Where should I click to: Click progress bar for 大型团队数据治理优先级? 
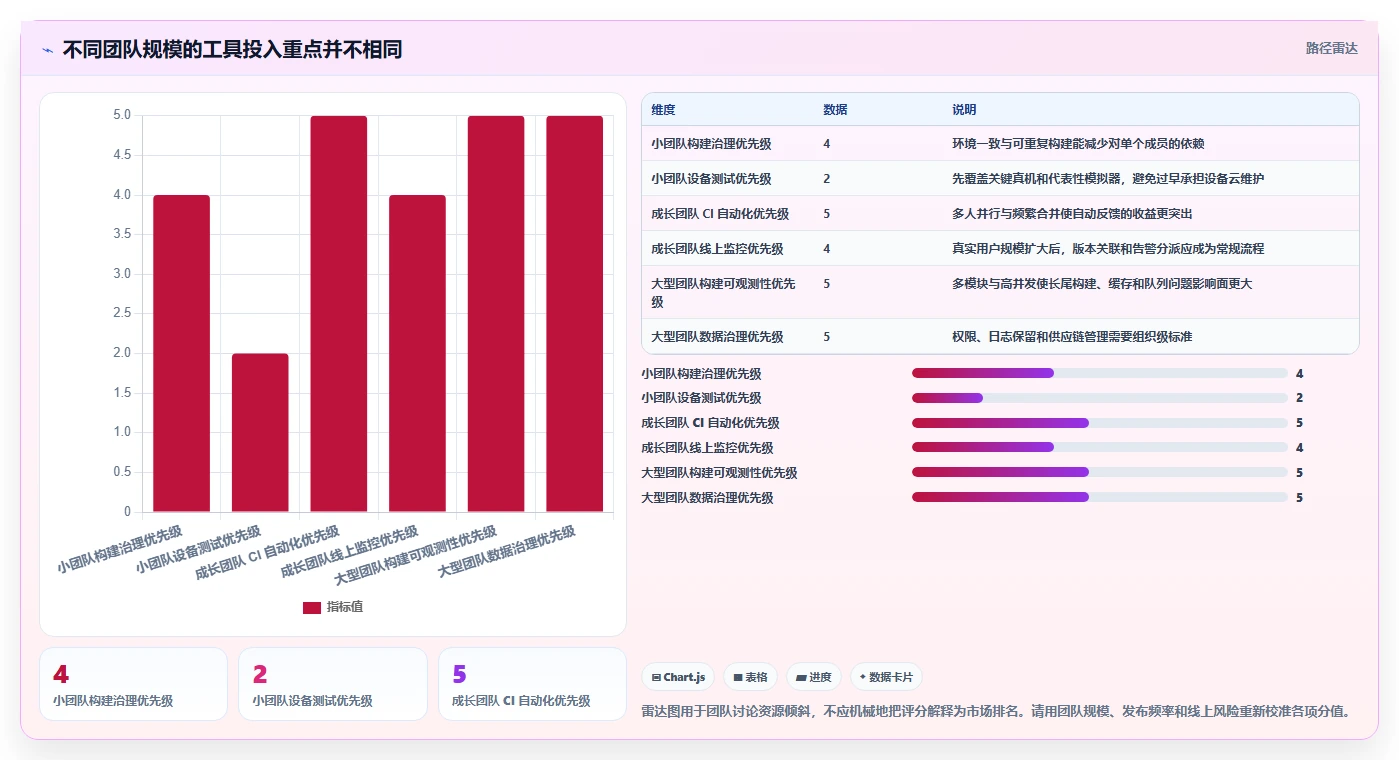(x=1100, y=497)
